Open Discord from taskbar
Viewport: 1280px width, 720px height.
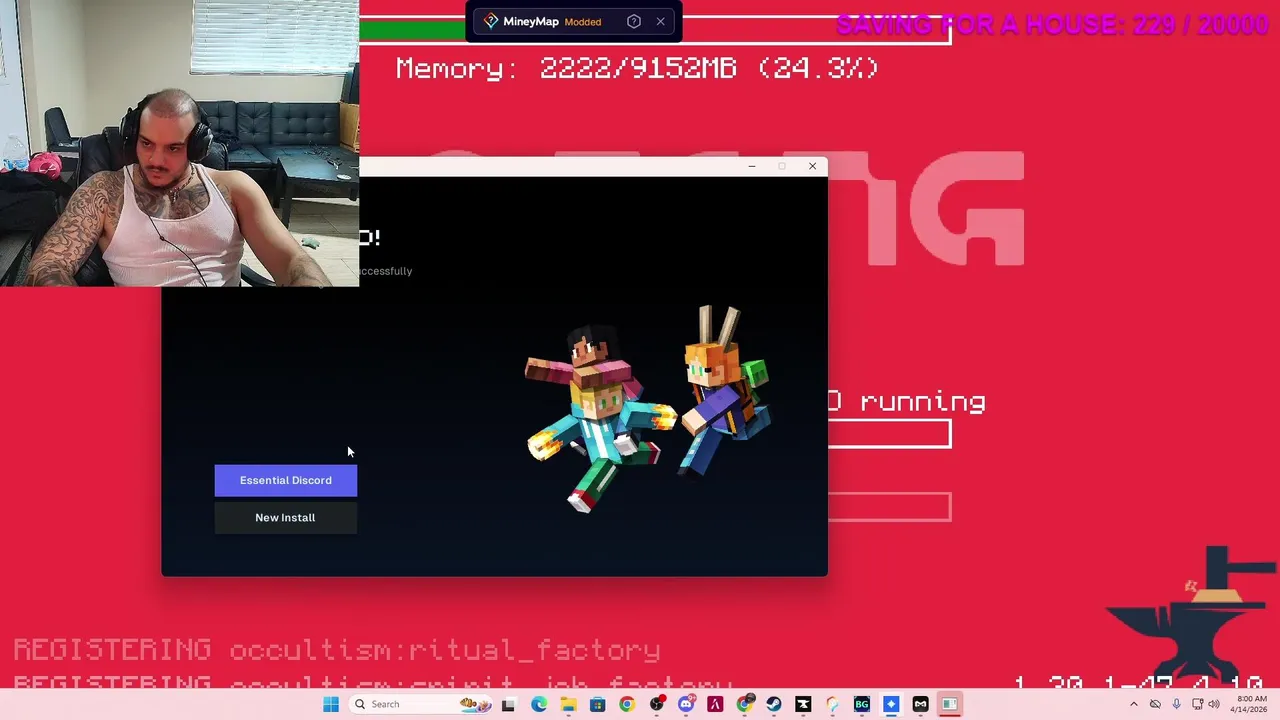(x=685, y=704)
